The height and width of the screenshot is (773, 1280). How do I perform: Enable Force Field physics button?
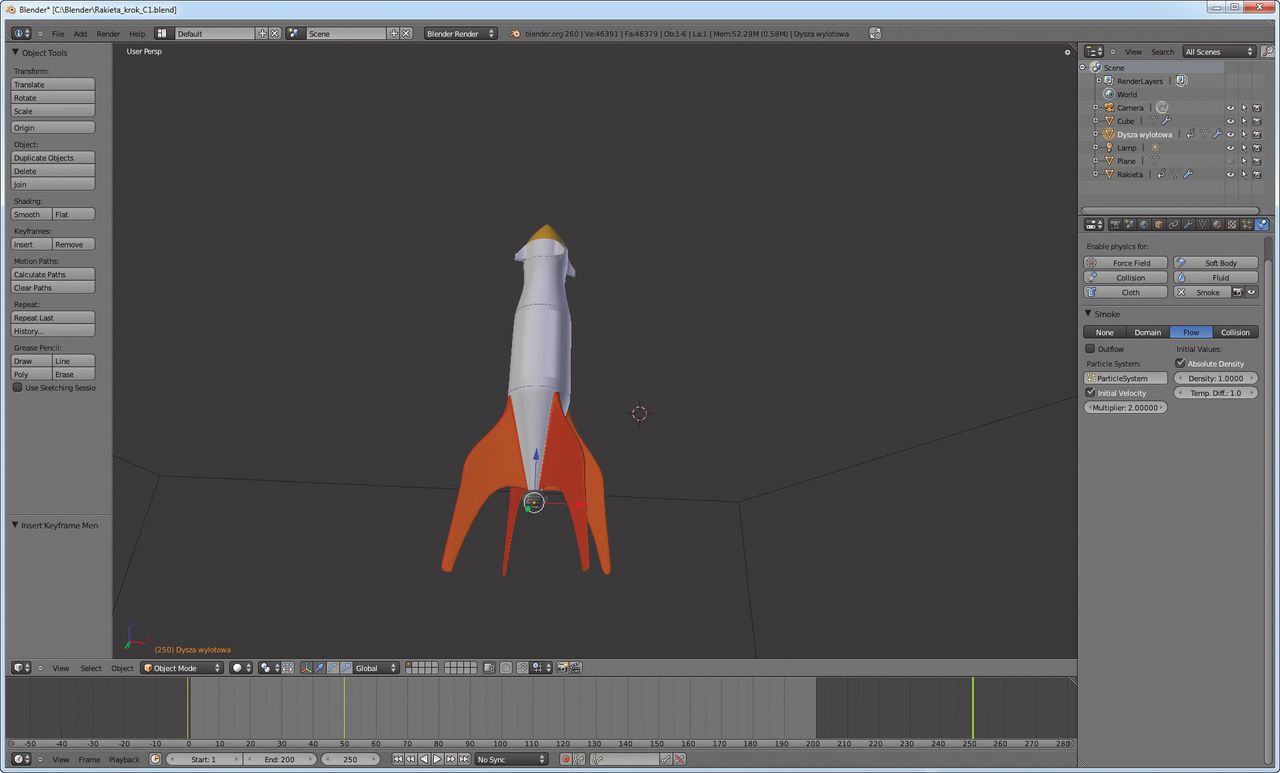coord(1125,263)
